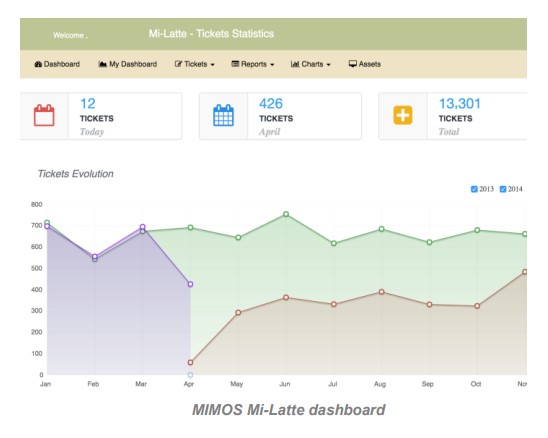Click the green April data point
Screen dimensions: 548x438
click(190, 228)
